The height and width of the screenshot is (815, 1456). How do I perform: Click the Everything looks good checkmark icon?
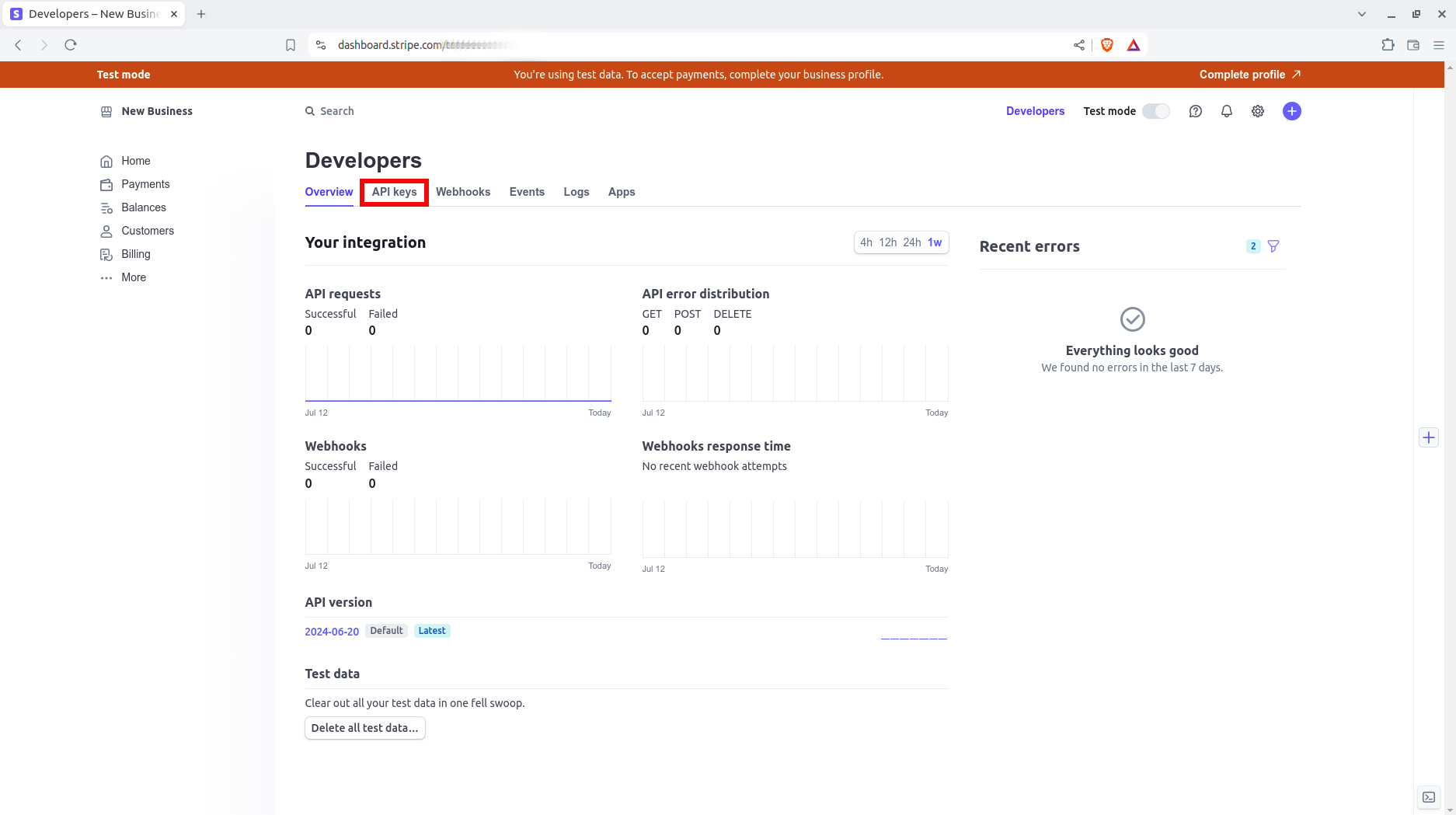[1132, 319]
